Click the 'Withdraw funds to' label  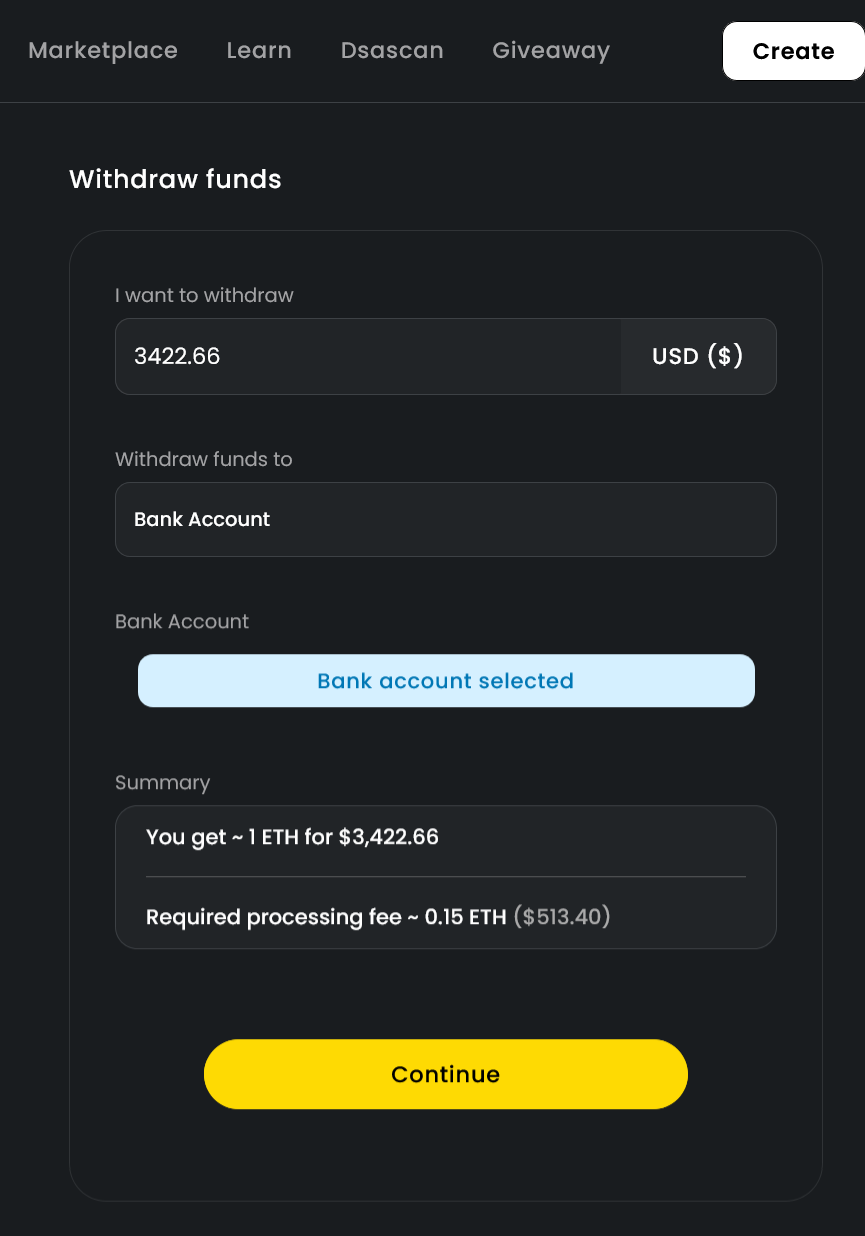[204, 459]
